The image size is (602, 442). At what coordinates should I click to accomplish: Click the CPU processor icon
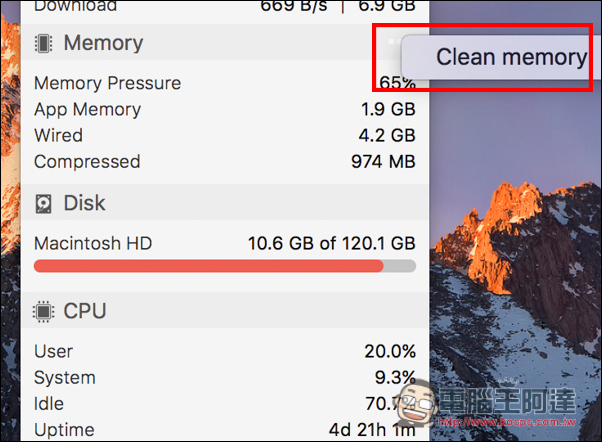(43, 311)
